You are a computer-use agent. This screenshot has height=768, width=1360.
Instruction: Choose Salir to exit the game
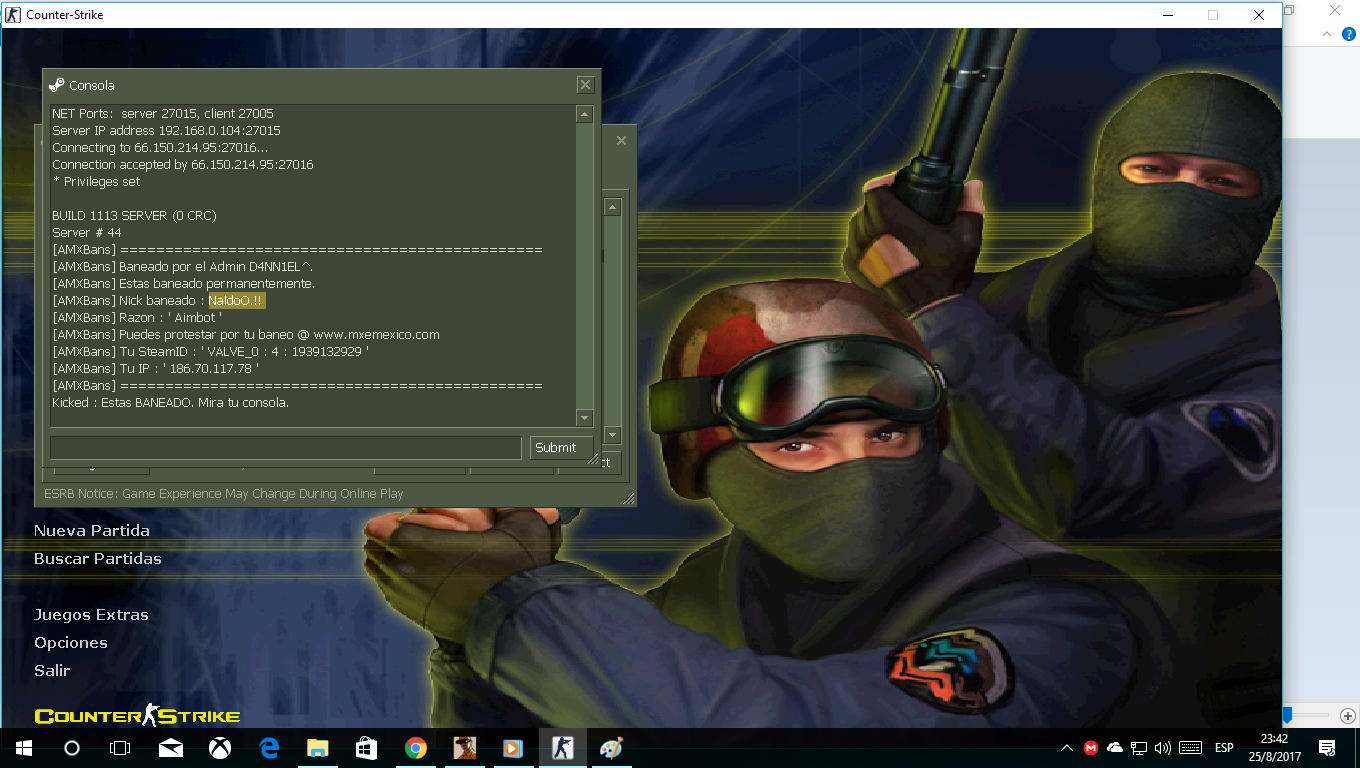52,671
